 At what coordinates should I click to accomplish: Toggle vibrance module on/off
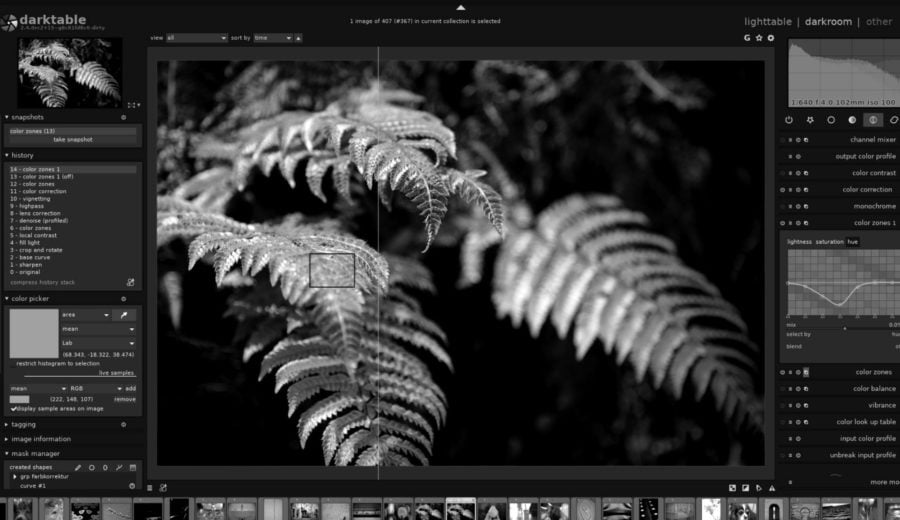coord(783,405)
